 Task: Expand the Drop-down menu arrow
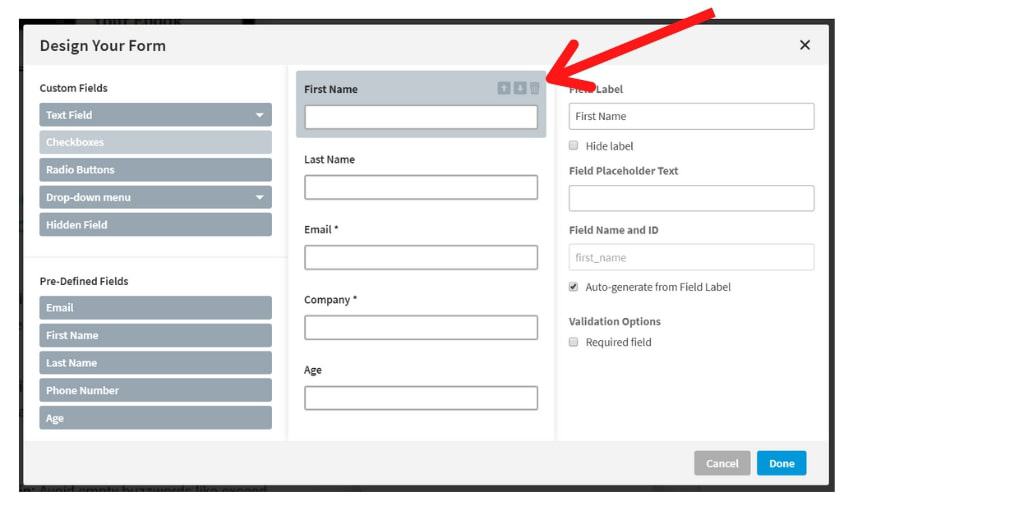(259, 197)
